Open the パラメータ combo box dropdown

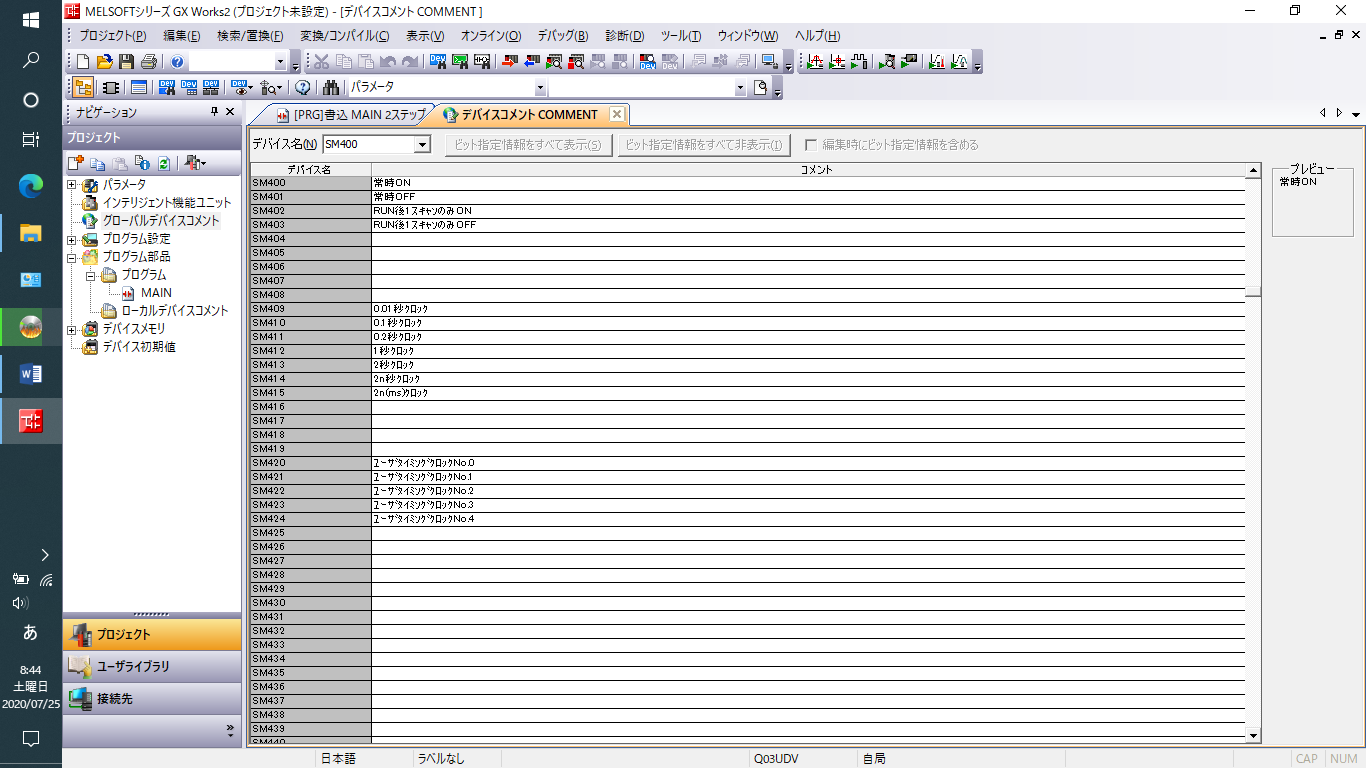pyautogui.click(x=540, y=87)
